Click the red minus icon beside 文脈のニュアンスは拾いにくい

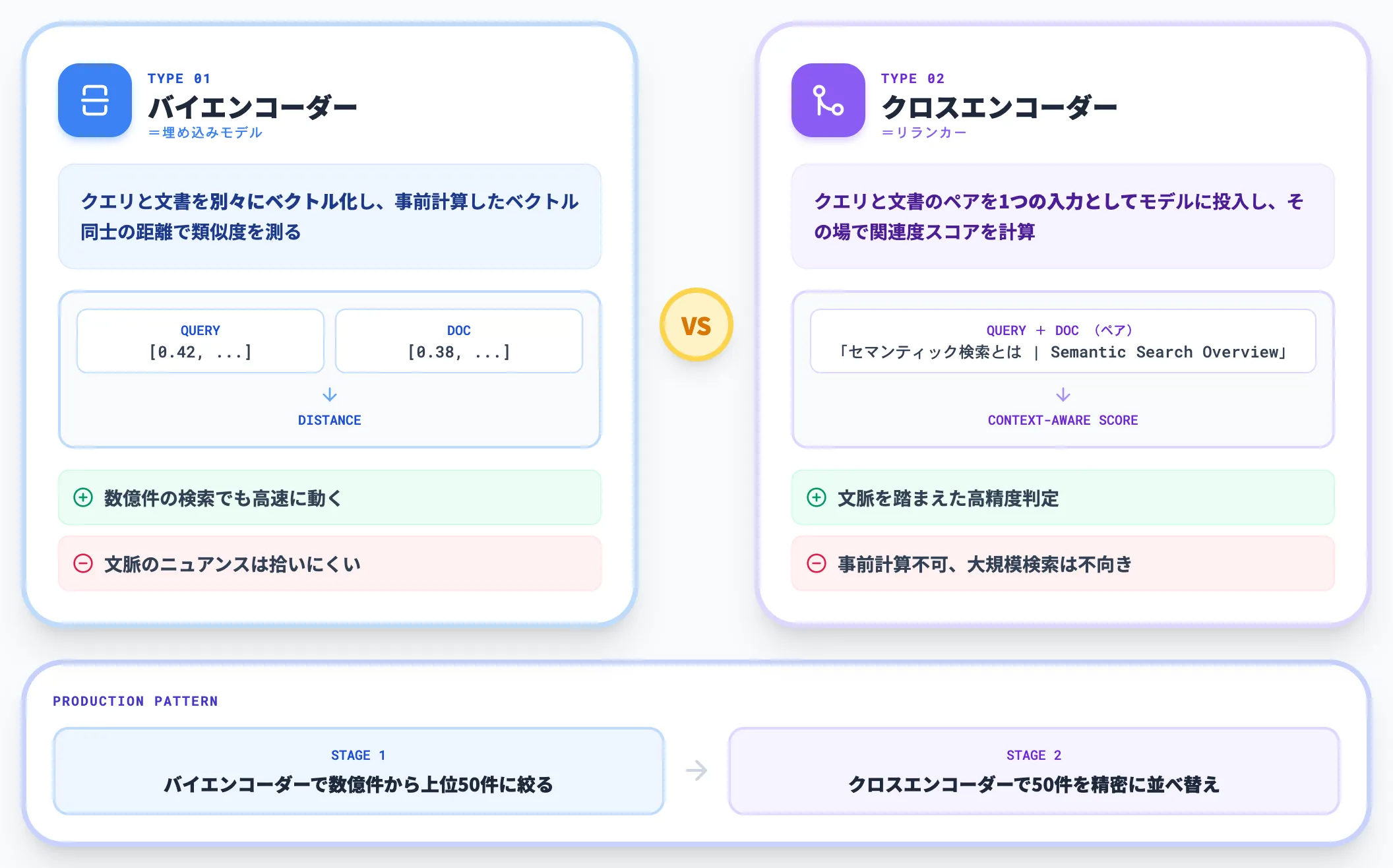coord(83,563)
